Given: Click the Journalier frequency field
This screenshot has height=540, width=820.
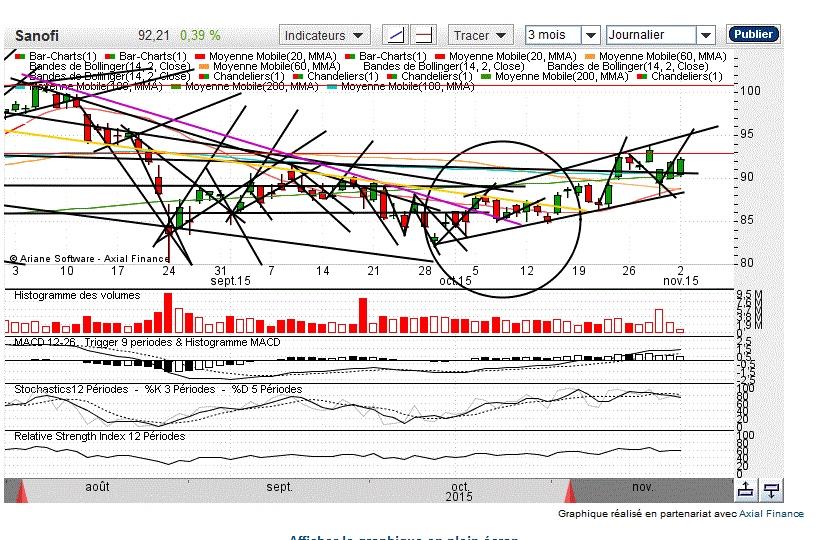Looking at the screenshot, I should point(651,35).
